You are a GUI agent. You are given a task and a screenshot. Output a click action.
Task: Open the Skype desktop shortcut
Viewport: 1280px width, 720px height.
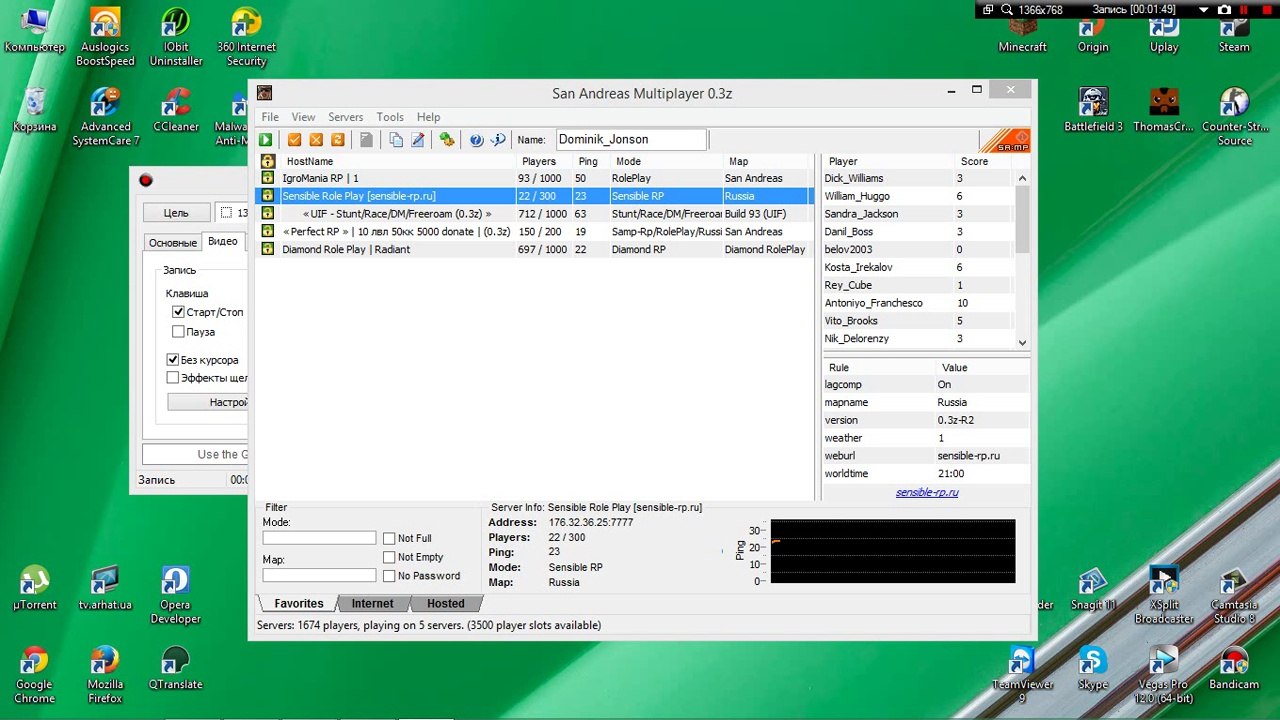[x=1093, y=668]
